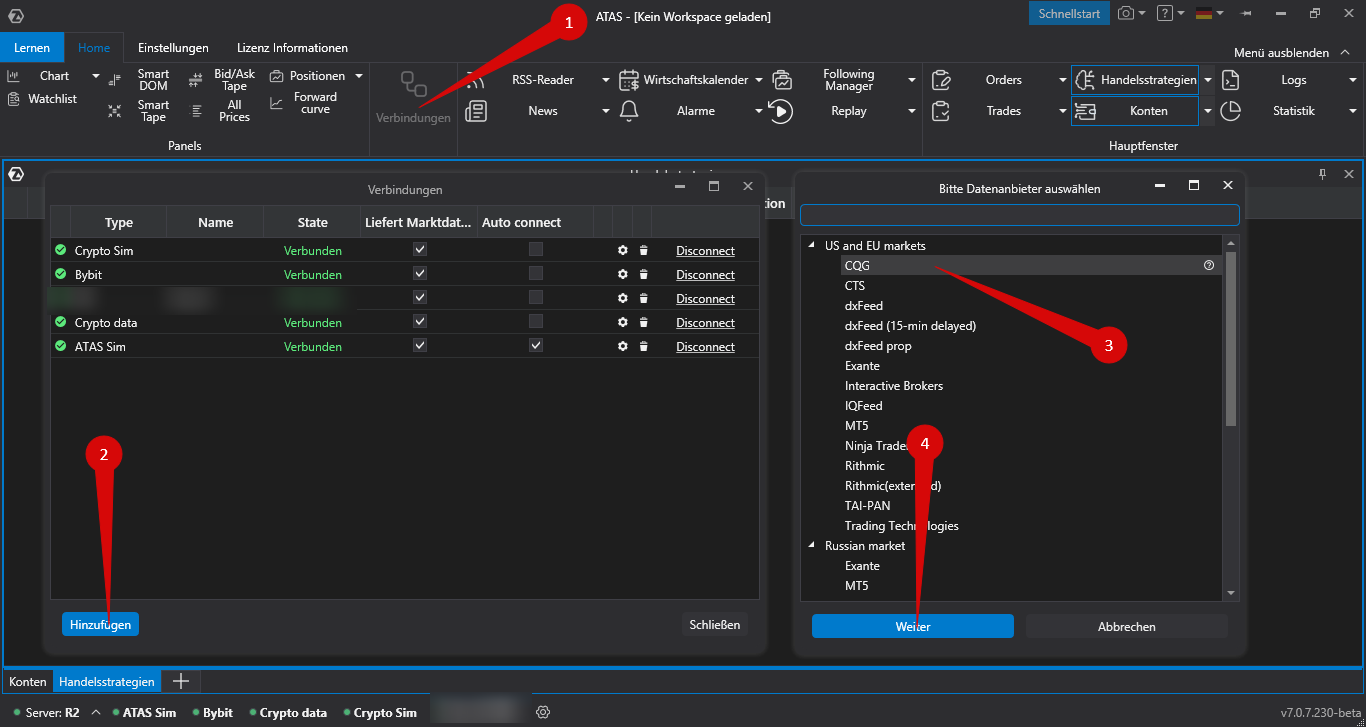The height and width of the screenshot is (727, 1366).
Task: Click the help question mark icon
Action: coord(1165,13)
